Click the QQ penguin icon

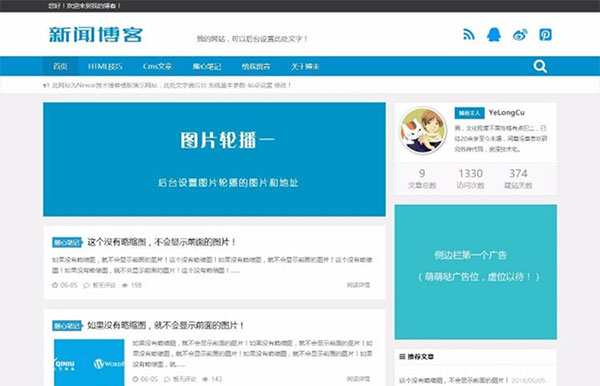pyautogui.click(x=494, y=34)
